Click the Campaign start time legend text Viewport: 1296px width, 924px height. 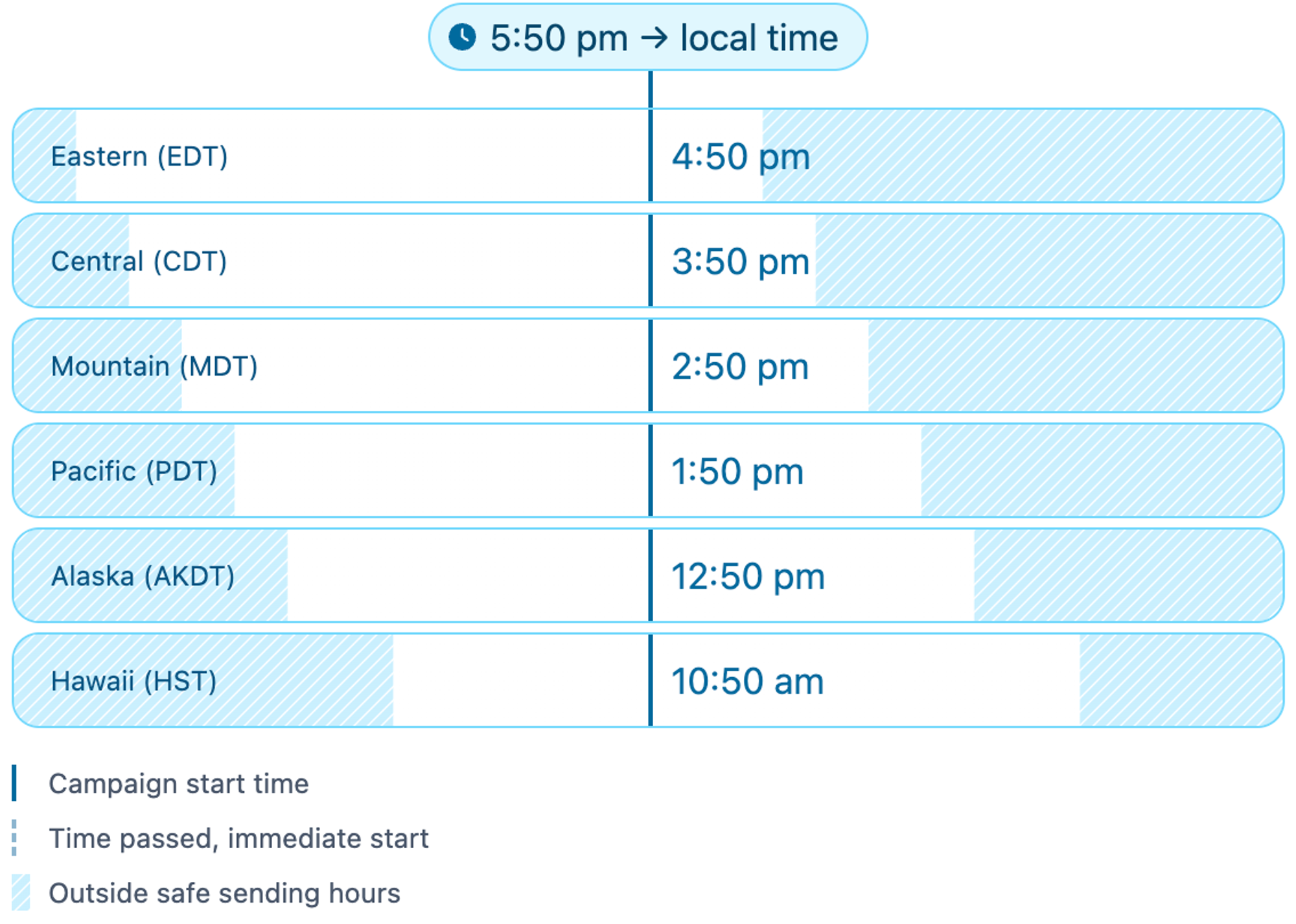[x=179, y=783]
